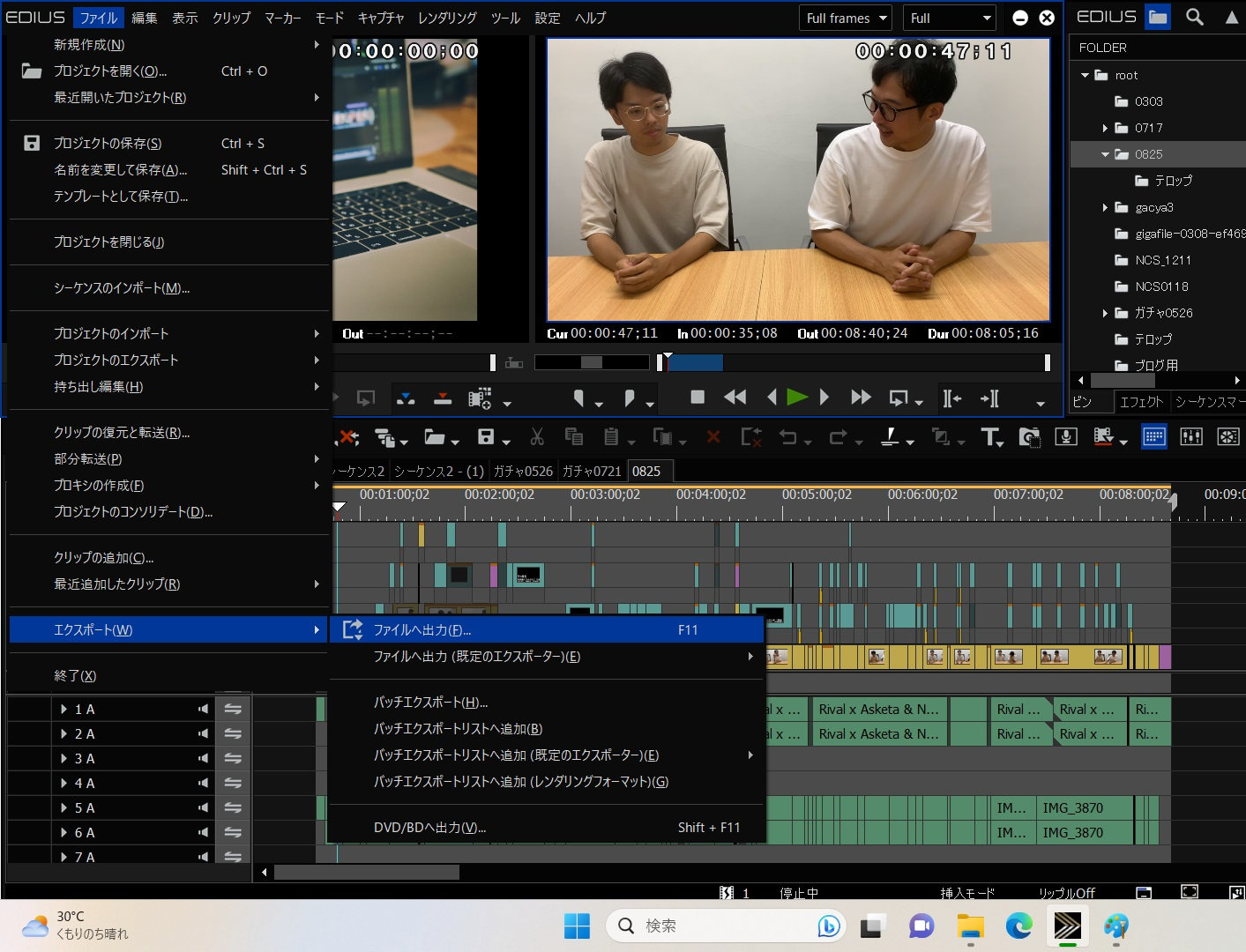Switch to the ガチャ0721 sequence tab
Screen dimensions: 1246x952
(592, 471)
